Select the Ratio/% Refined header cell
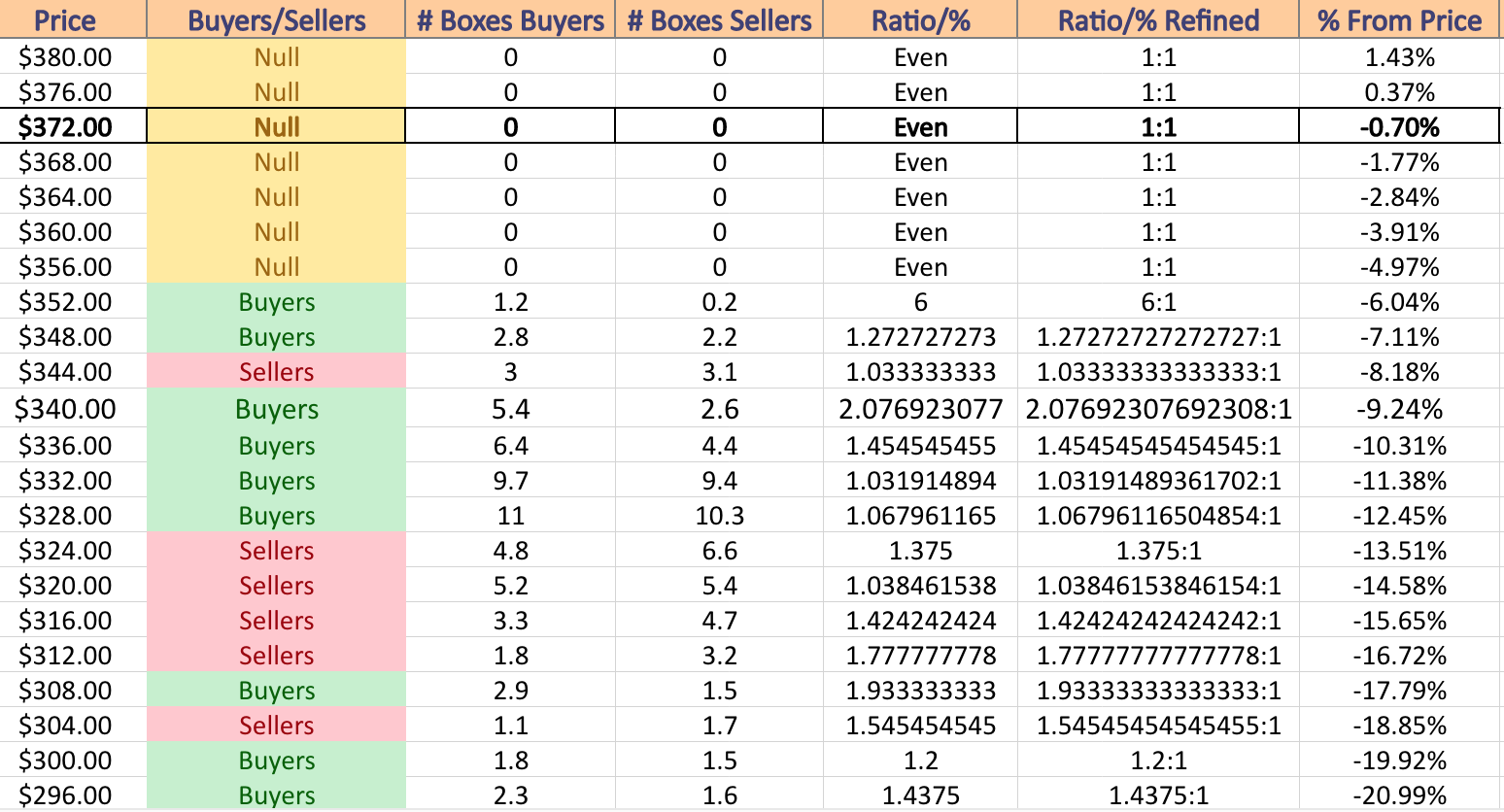This screenshot has width=1504, height=812. pos(1158,19)
